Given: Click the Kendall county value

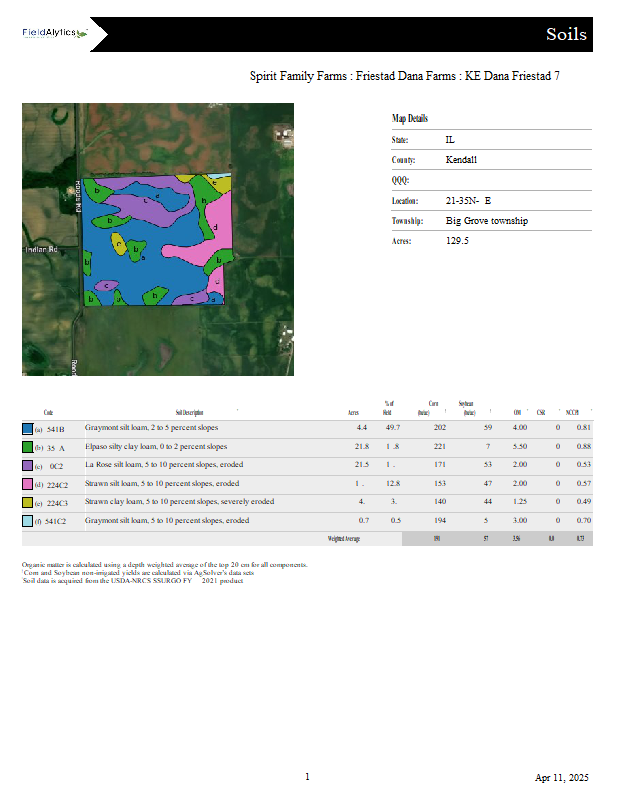Looking at the screenshot, I should pyautogui.click(x=461, y=160).
